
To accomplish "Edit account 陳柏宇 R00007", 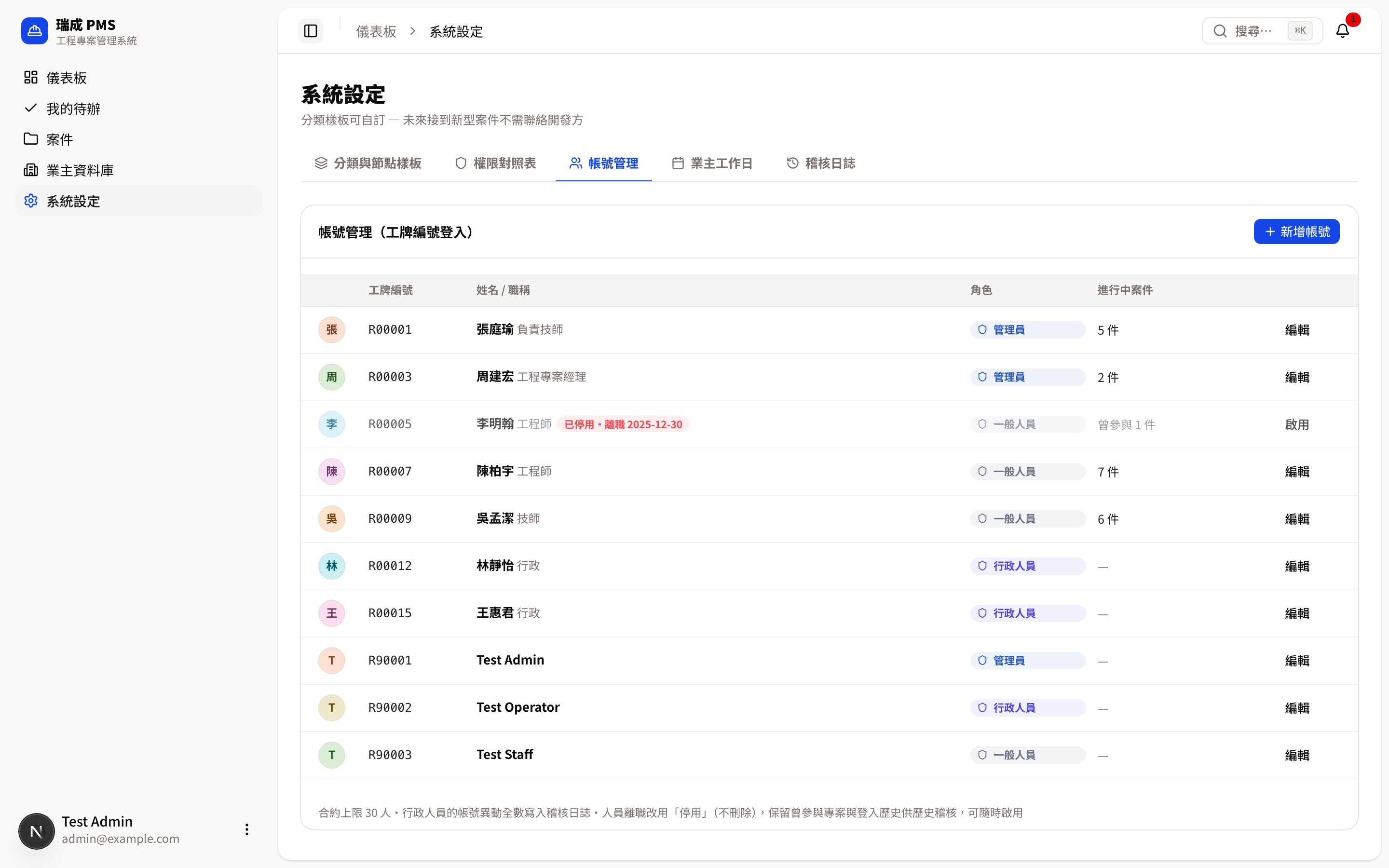I will coord(1296,472).
